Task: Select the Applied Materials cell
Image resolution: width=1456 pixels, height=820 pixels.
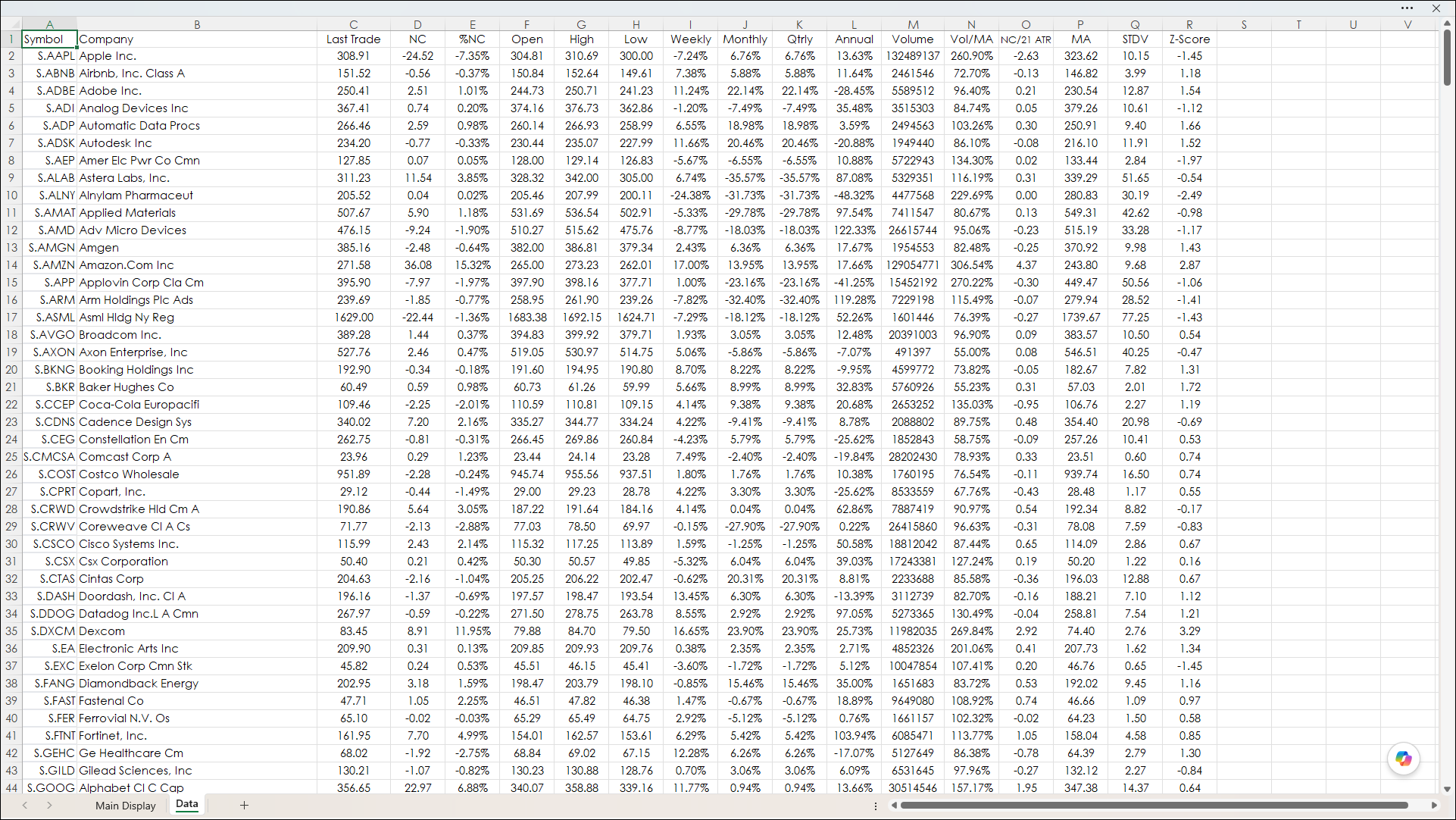Action: (x=197, y=213)
